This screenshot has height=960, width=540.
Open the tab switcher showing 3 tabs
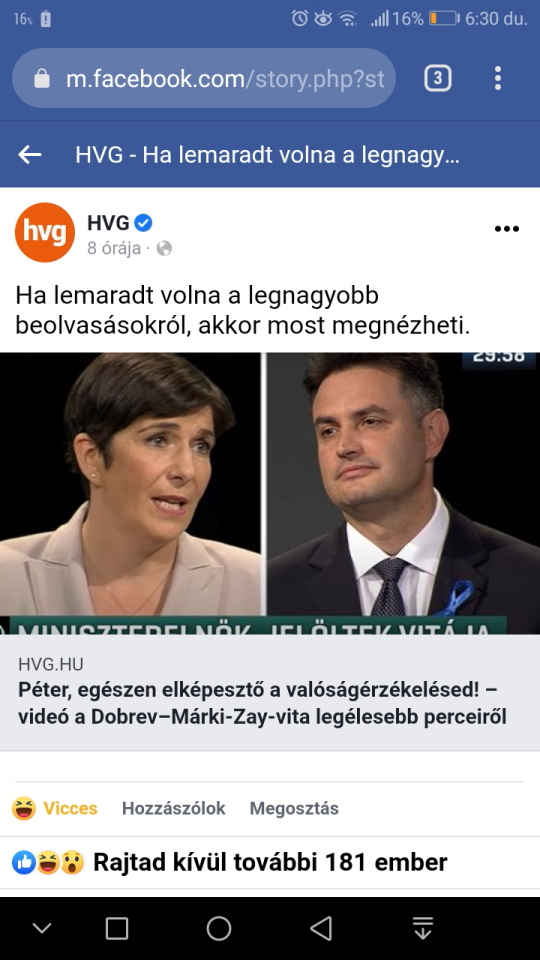tap(438, 78)
